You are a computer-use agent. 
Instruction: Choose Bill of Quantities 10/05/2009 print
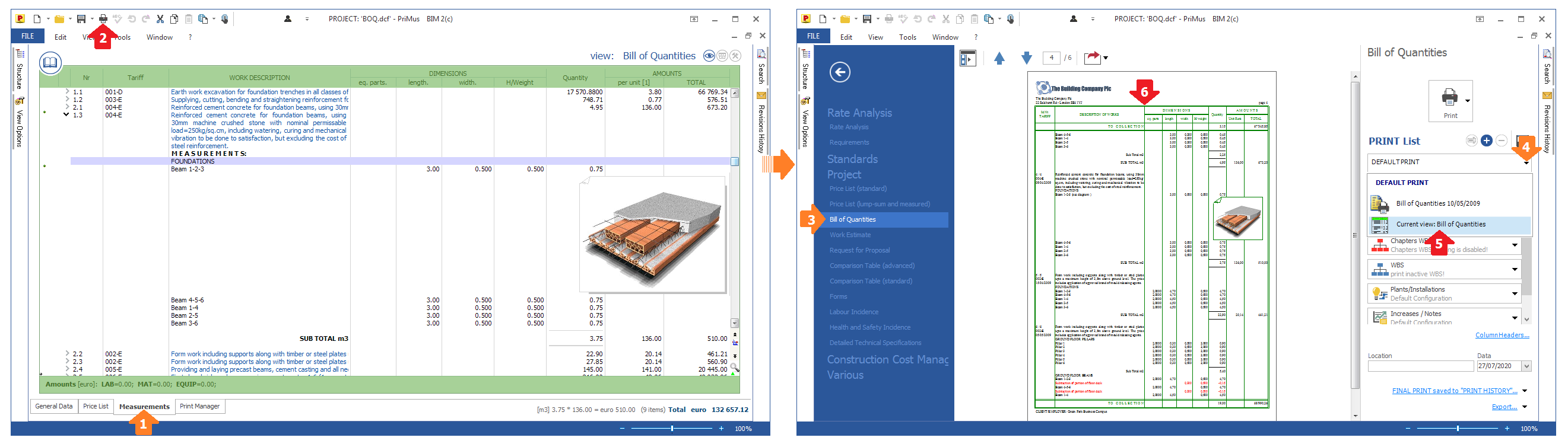1450,204
